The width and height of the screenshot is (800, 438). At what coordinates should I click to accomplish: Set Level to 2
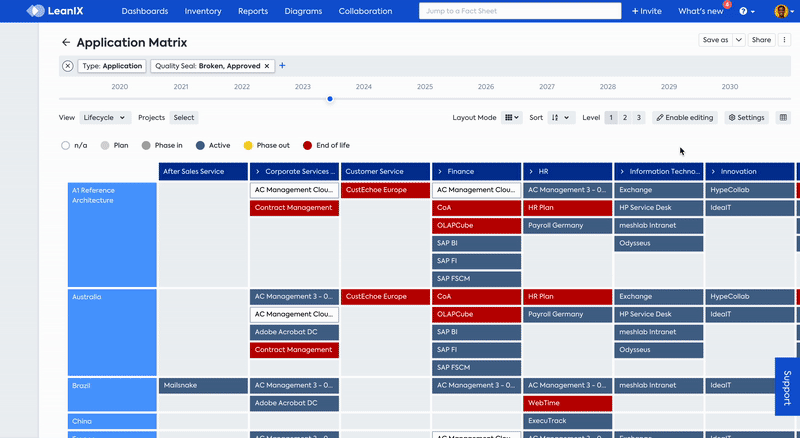624,117
